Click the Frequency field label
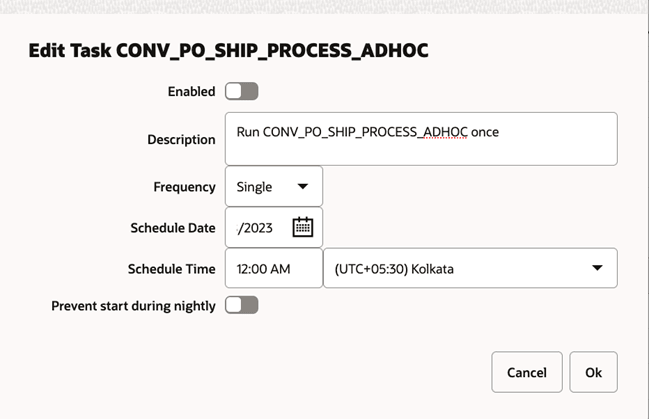Image resolution: width=649 pixels, height=419 pixels. [x=184, y=187]
